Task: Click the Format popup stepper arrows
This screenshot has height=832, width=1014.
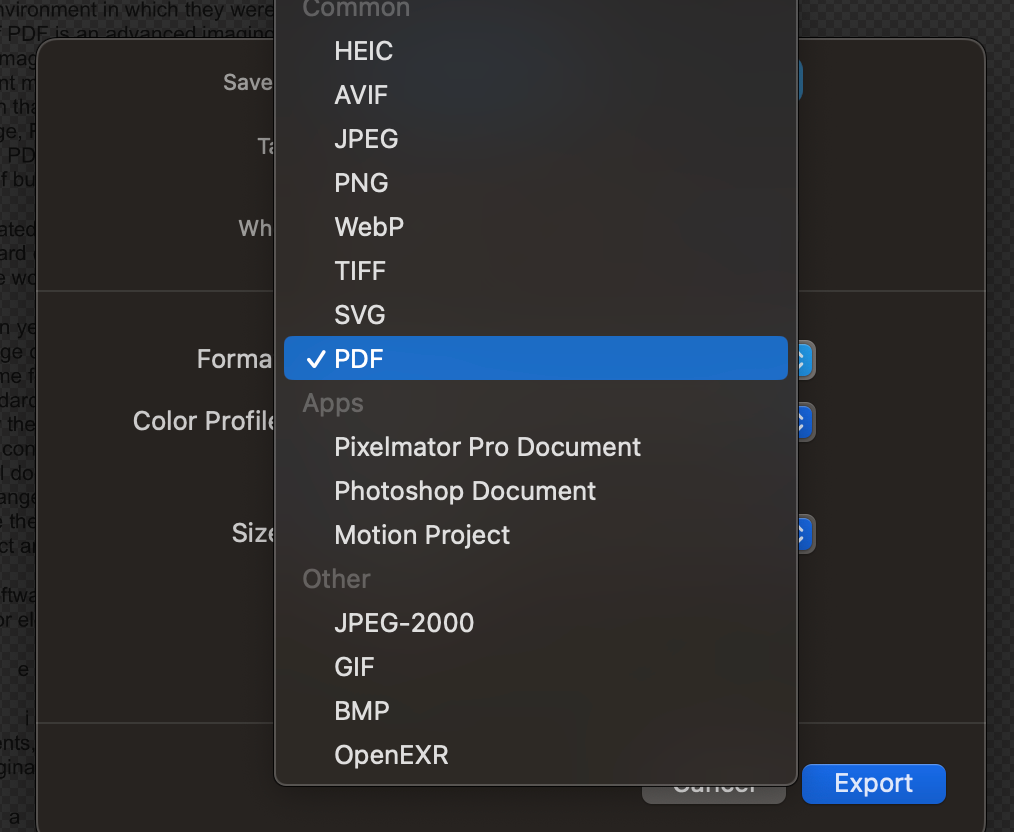Action: [805, 359]
